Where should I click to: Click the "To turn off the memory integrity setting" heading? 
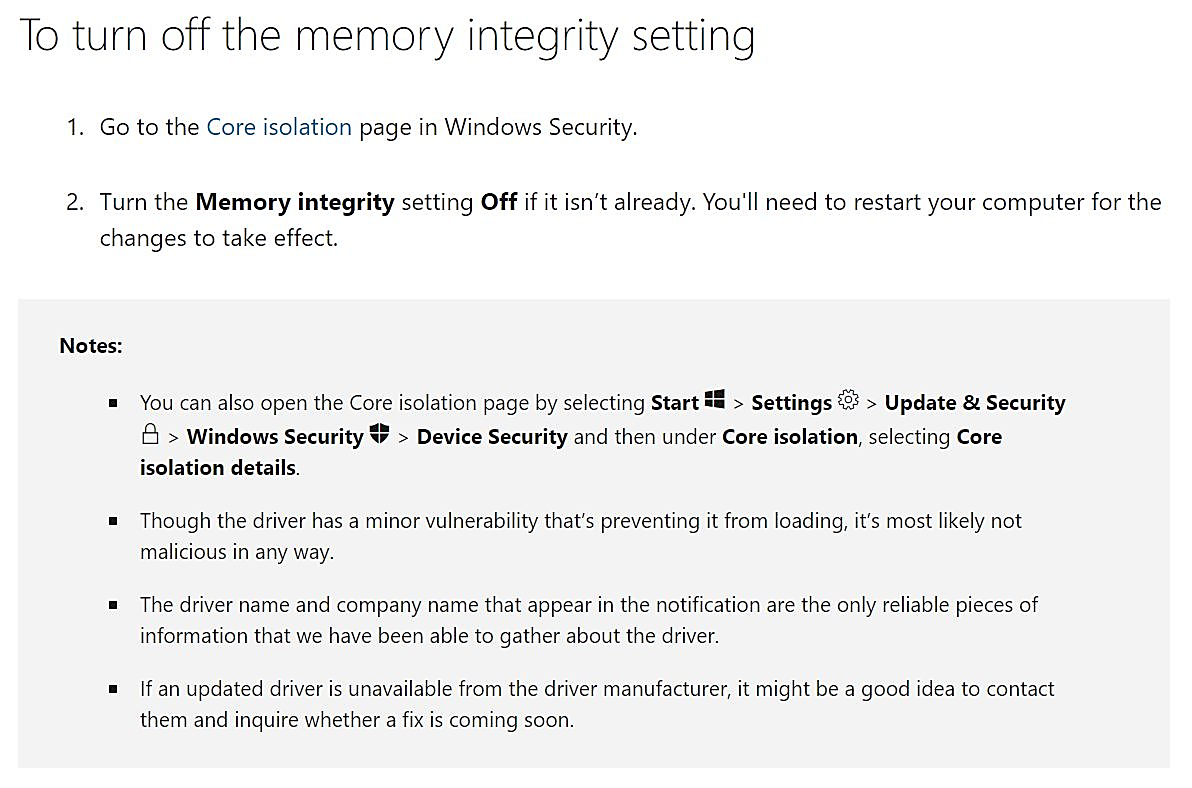tap(387, 36)
